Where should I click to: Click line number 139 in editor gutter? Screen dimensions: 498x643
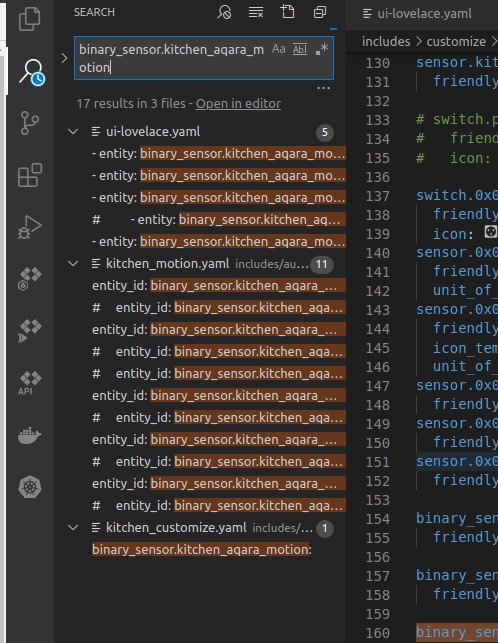click(377, 234)
